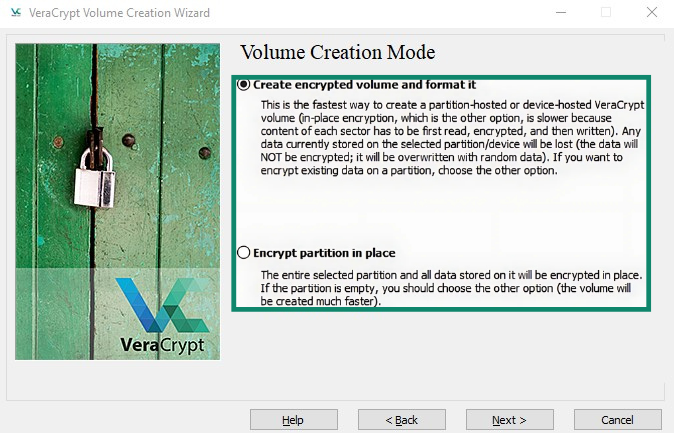The image size is (674, 433).
Task: Cancel the volume creation wizard
Action: click(617, 420)
